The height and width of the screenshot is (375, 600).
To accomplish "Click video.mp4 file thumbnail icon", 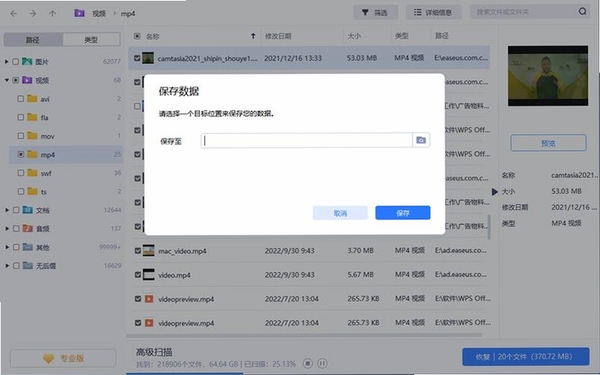I will click(148, 275).
